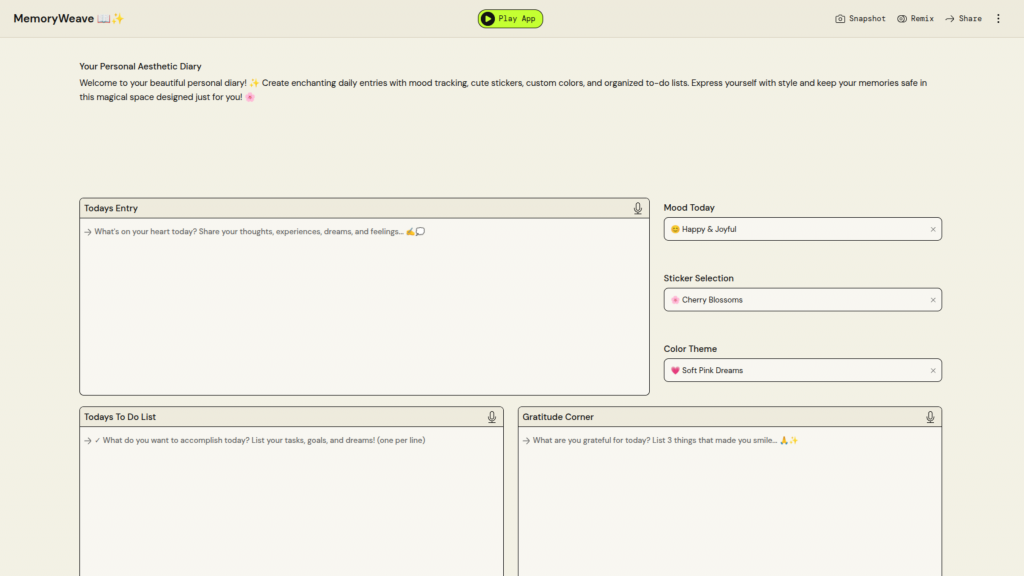The image size is (1024, 576).
Task: Click the microphone icon in Todays Entry
Action: pyautogui.click(x=638, y=208)
